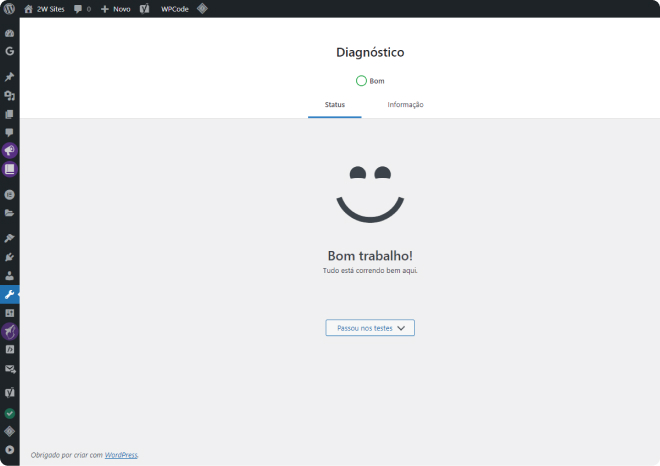Click the diamond icon in admin bar
This screenshot has height=466, width=660.
point(202,8)
